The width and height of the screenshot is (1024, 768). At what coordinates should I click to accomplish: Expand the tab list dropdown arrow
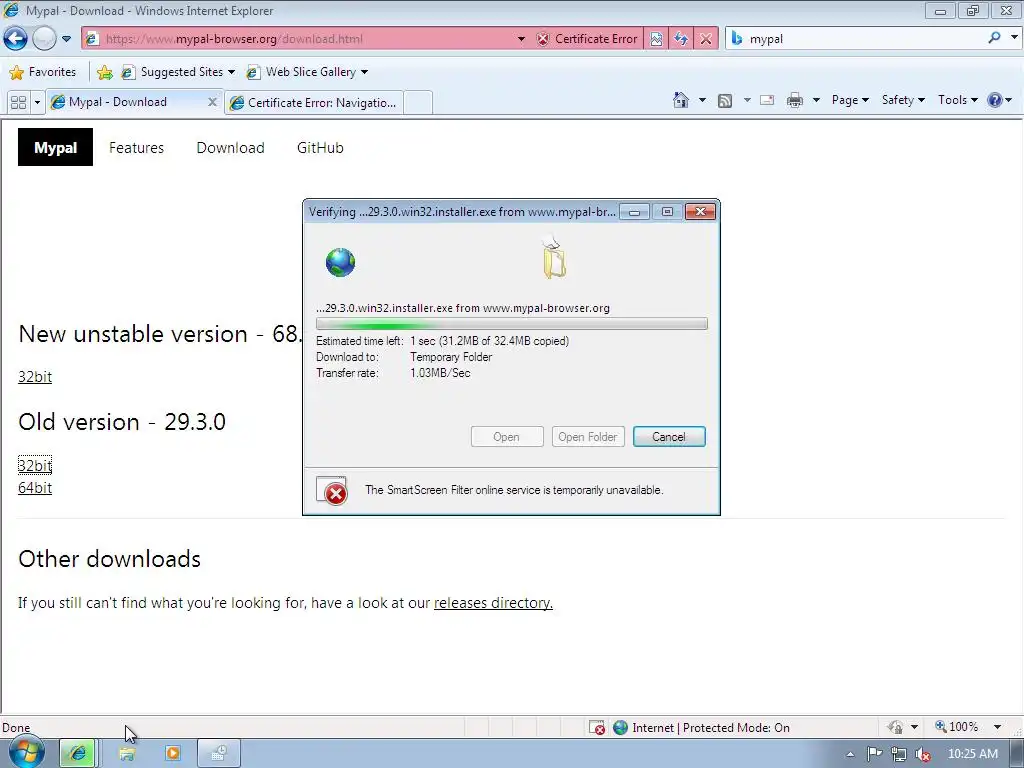37,103
